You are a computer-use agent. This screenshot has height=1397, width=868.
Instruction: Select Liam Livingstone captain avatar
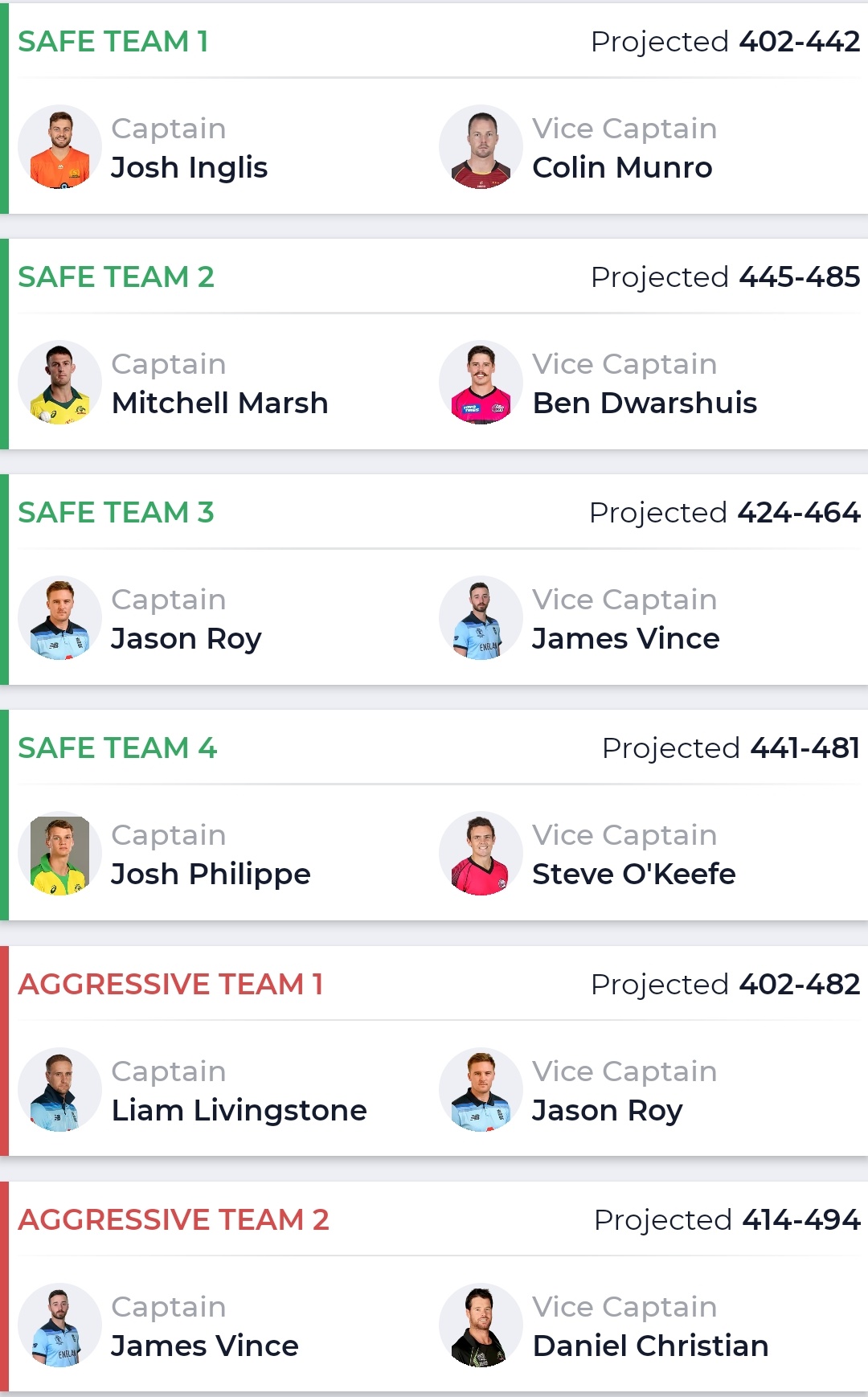pos(59,1089)
